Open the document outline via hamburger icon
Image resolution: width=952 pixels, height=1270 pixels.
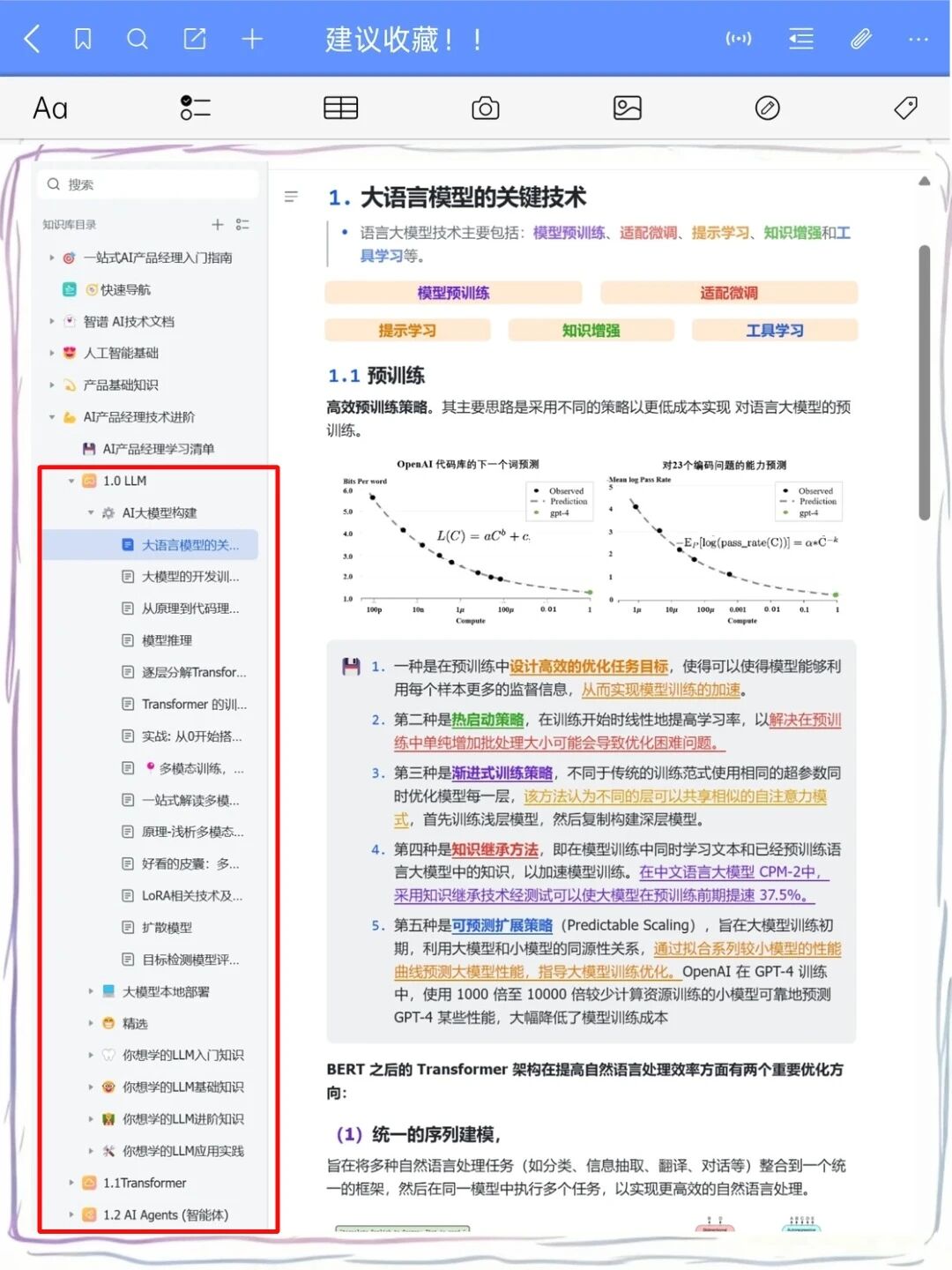pyautogui.click(x=291, y=196)
